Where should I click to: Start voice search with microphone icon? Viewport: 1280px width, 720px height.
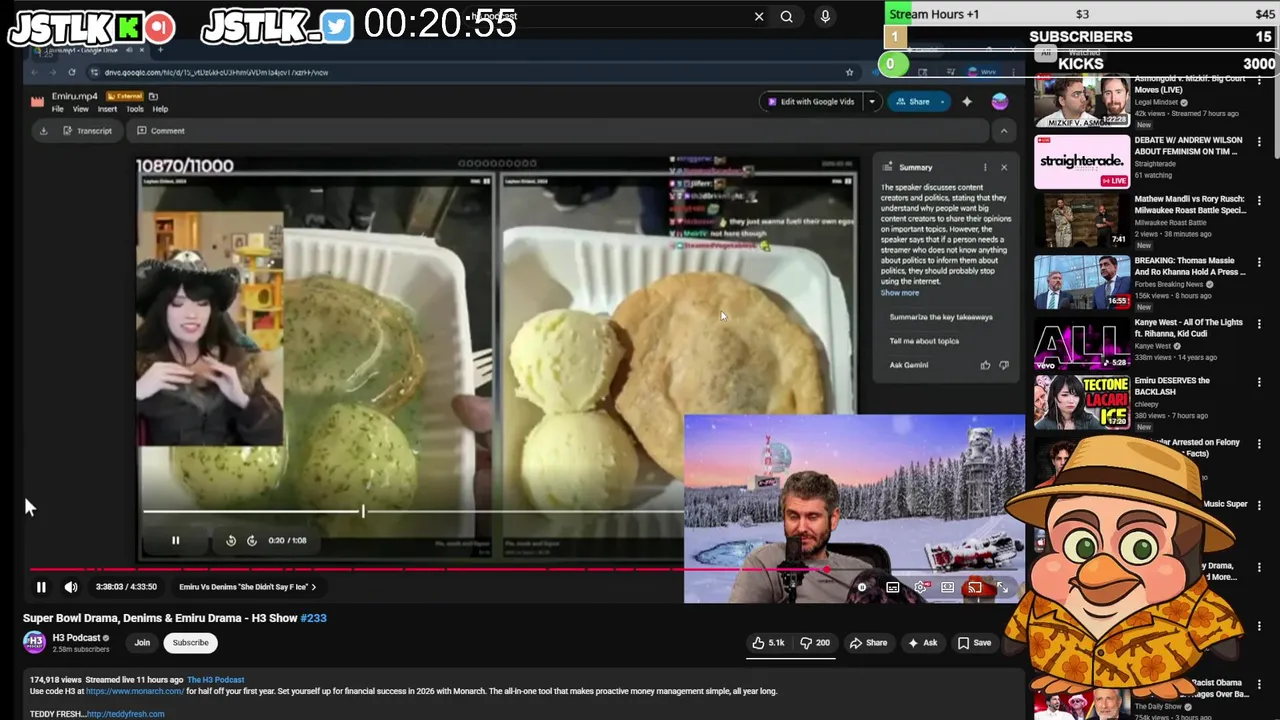[825, 16]
